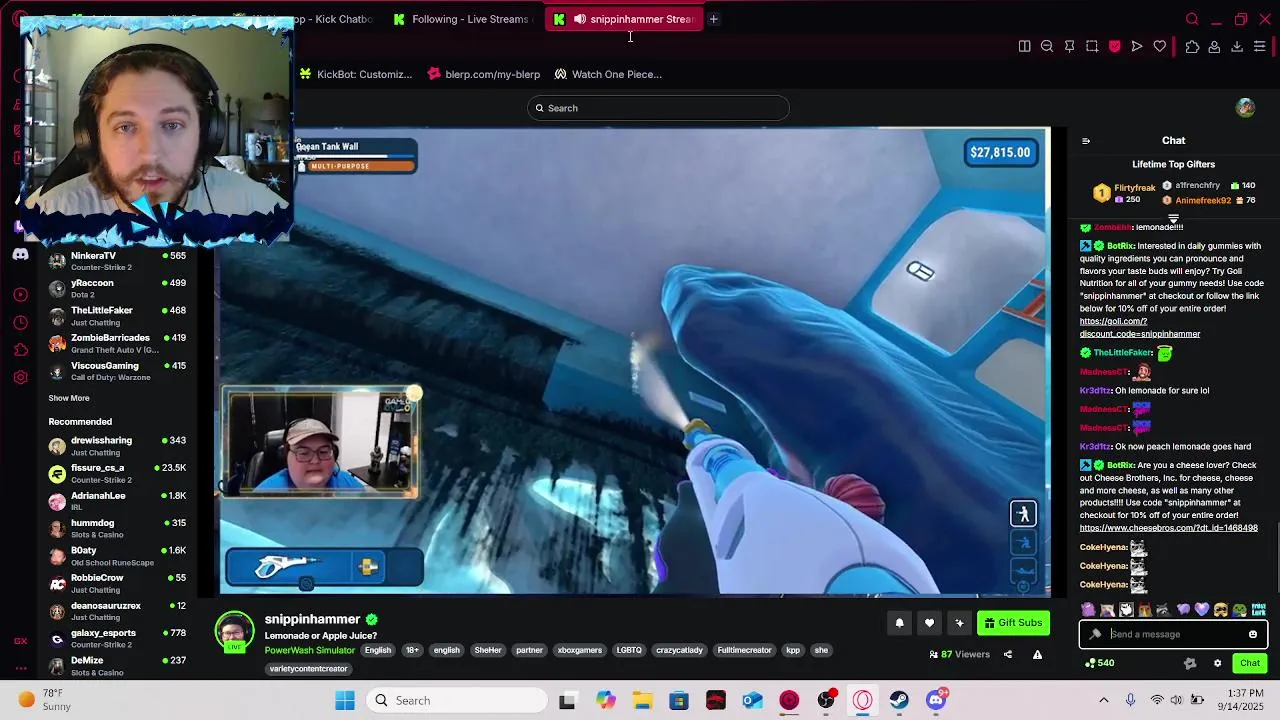The image size is (1280, 720).
Task: Click the heart bookmark icon in toolbar
Action: (1160, 46)
